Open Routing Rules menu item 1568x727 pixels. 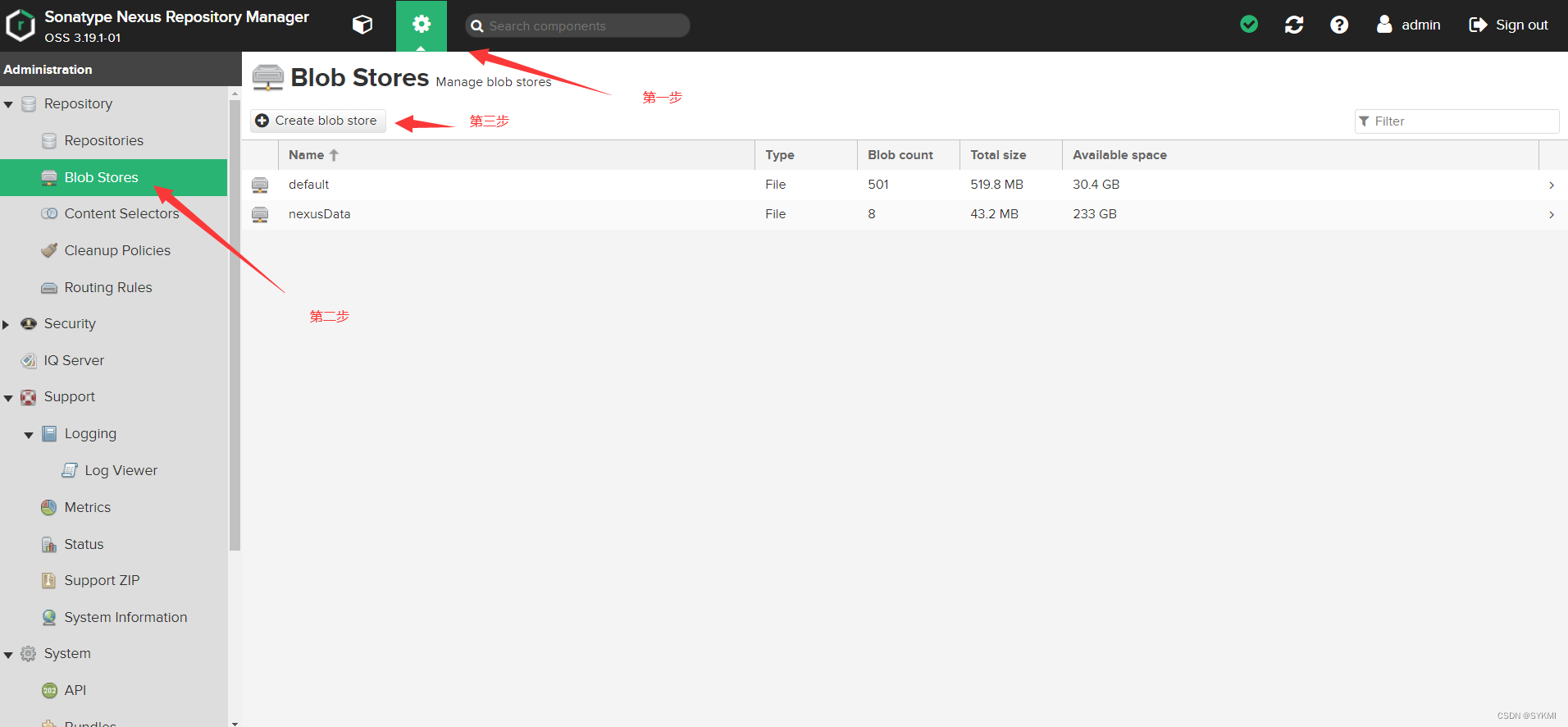pos(114,287)
